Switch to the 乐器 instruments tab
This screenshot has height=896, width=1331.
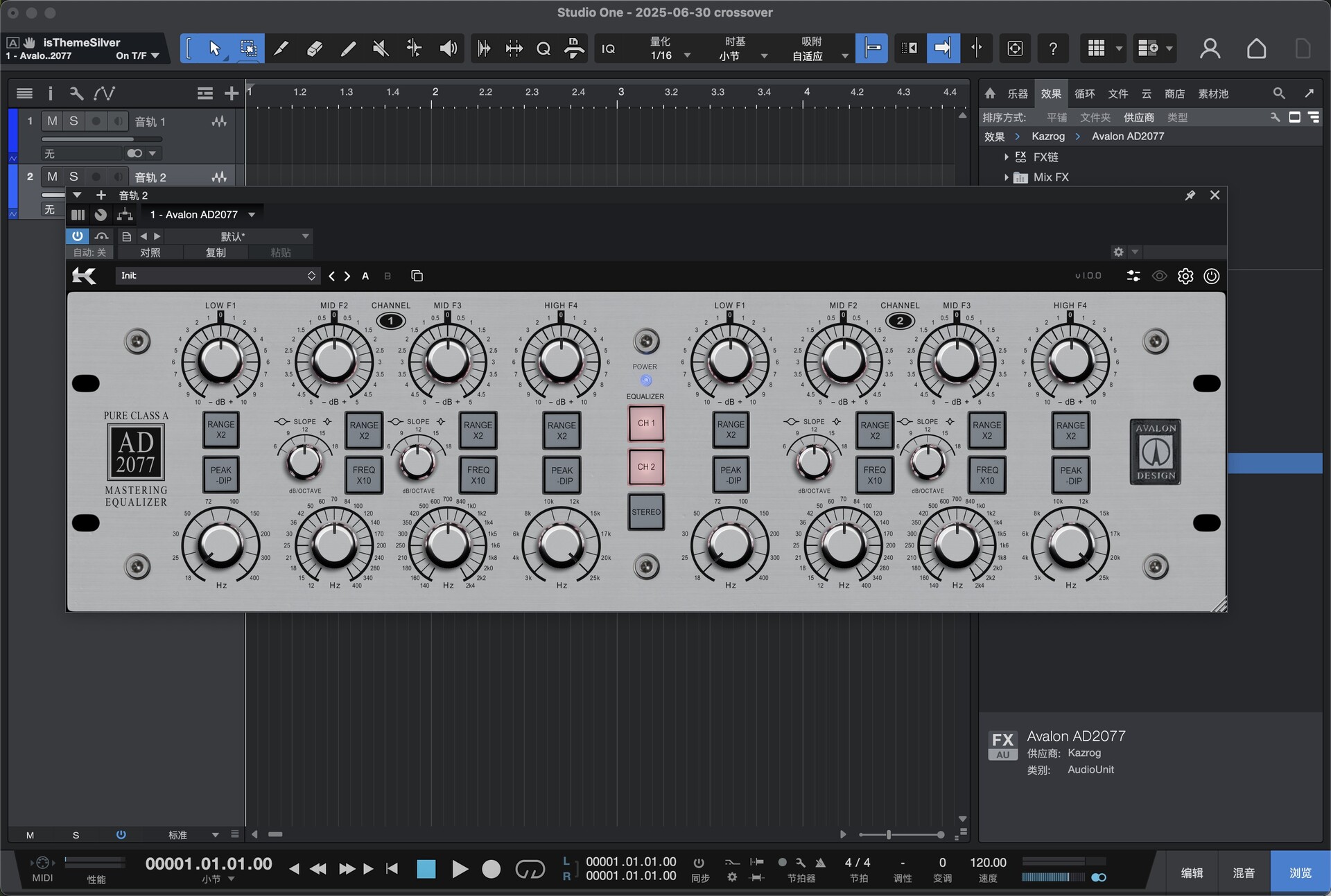[1018, 94]
